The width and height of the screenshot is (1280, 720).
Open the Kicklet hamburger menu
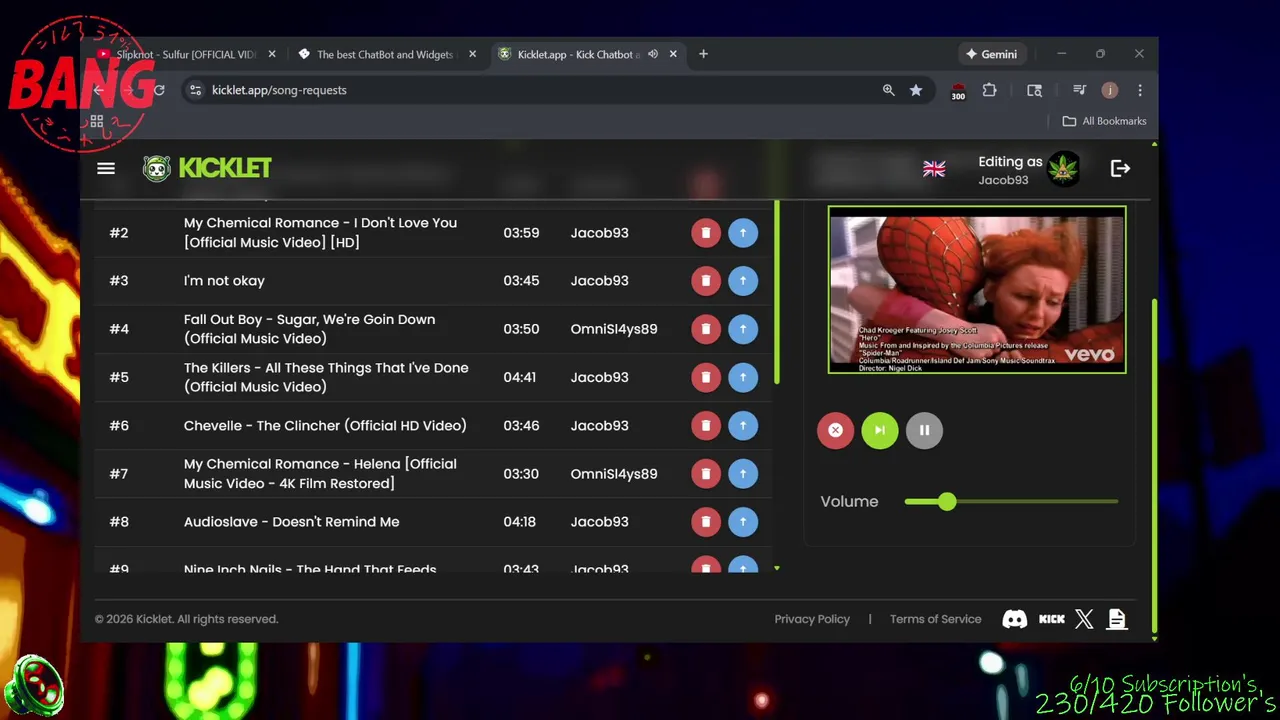pos(106,168)
